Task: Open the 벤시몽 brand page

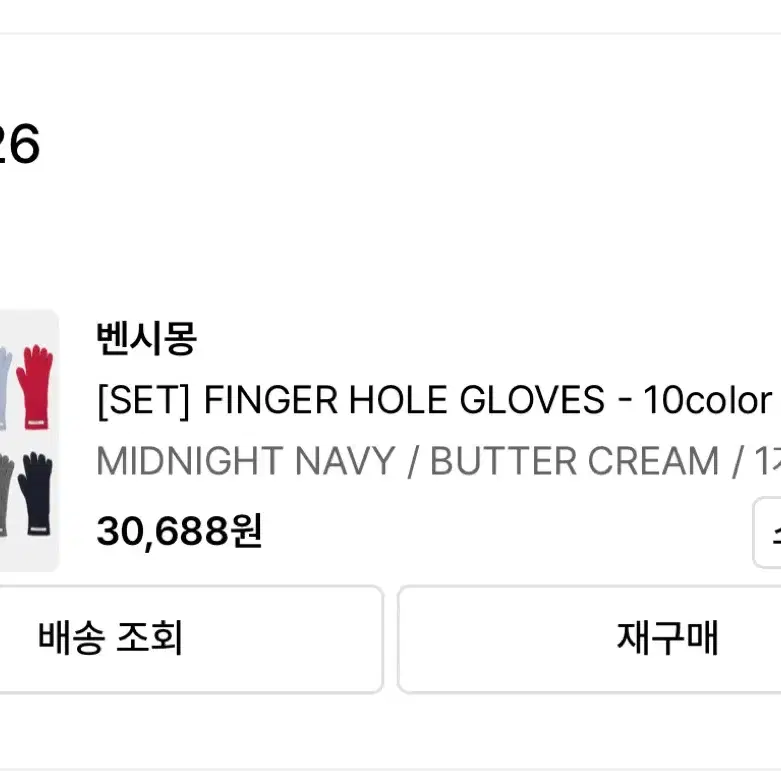Action: [x=146, y=338]
